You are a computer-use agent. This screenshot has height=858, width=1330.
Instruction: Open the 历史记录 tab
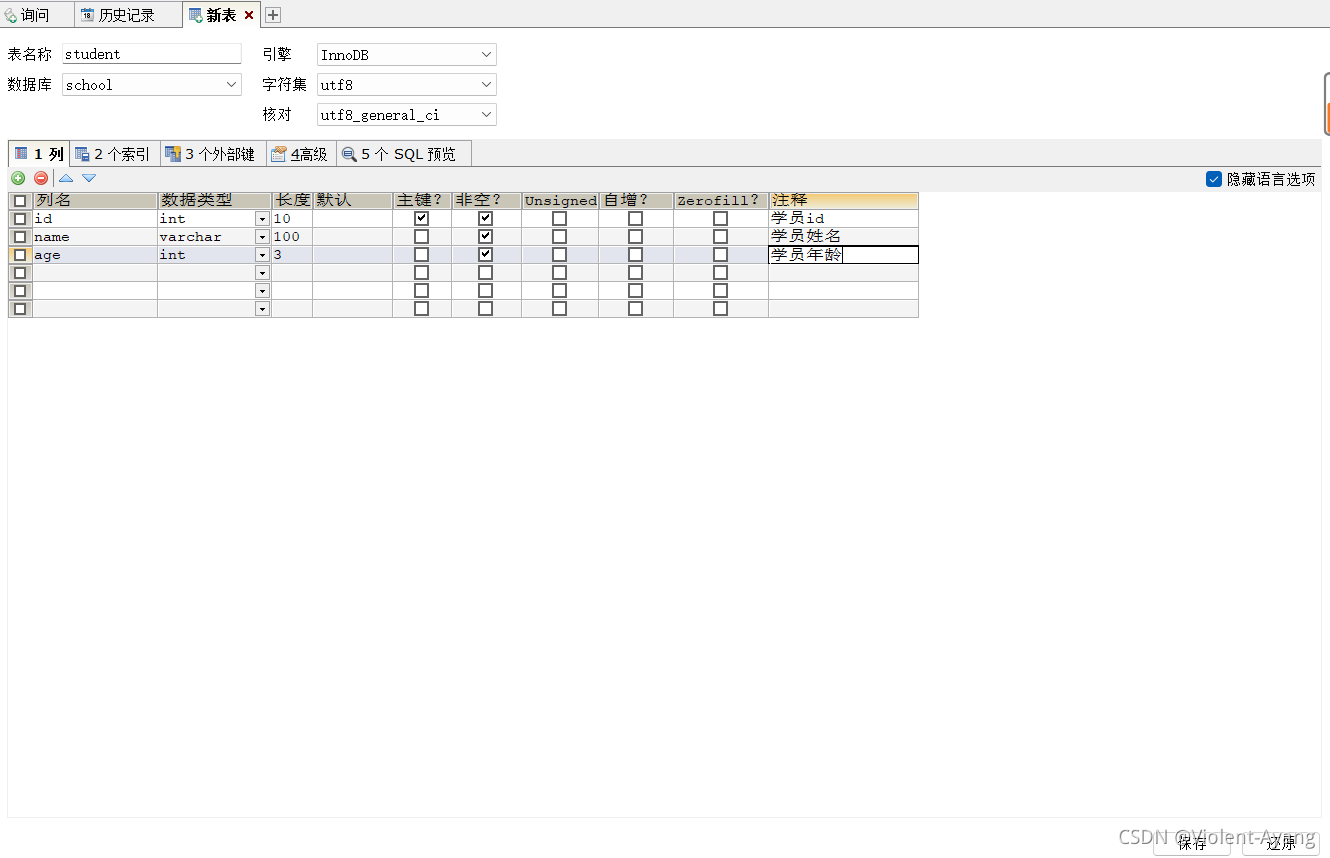click(128, 15)
